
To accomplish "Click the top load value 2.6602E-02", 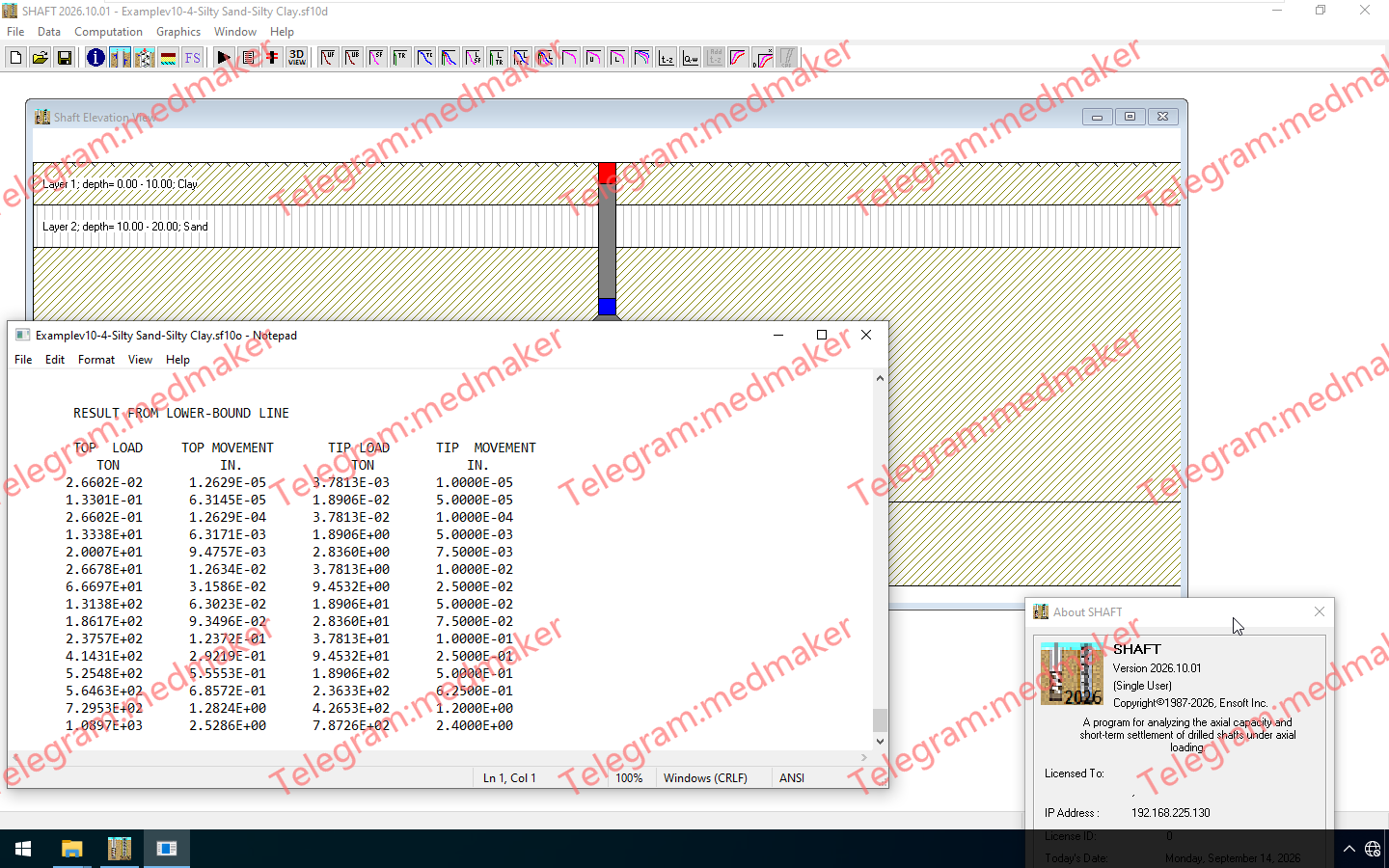I will click(104, 482).
